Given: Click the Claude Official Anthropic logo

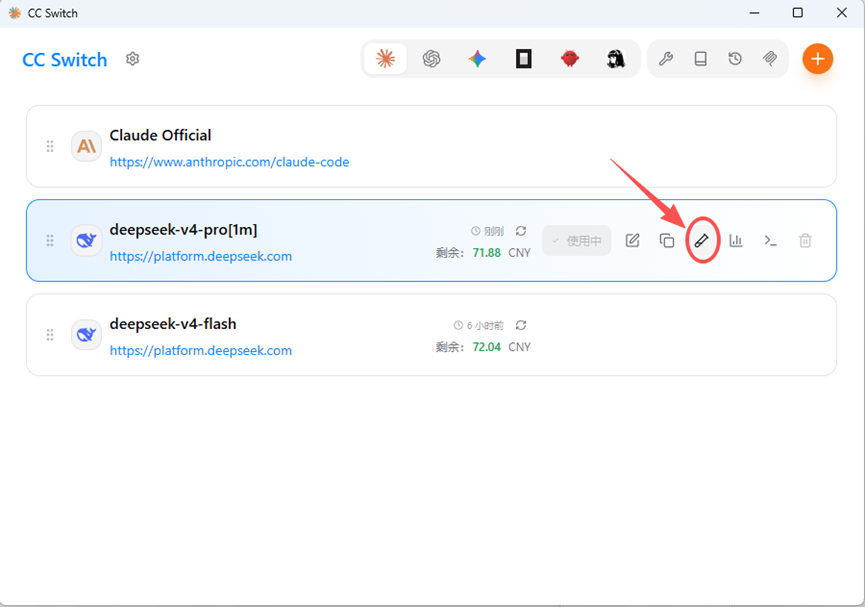Looking at the screenshot, I should coord(87,146).
